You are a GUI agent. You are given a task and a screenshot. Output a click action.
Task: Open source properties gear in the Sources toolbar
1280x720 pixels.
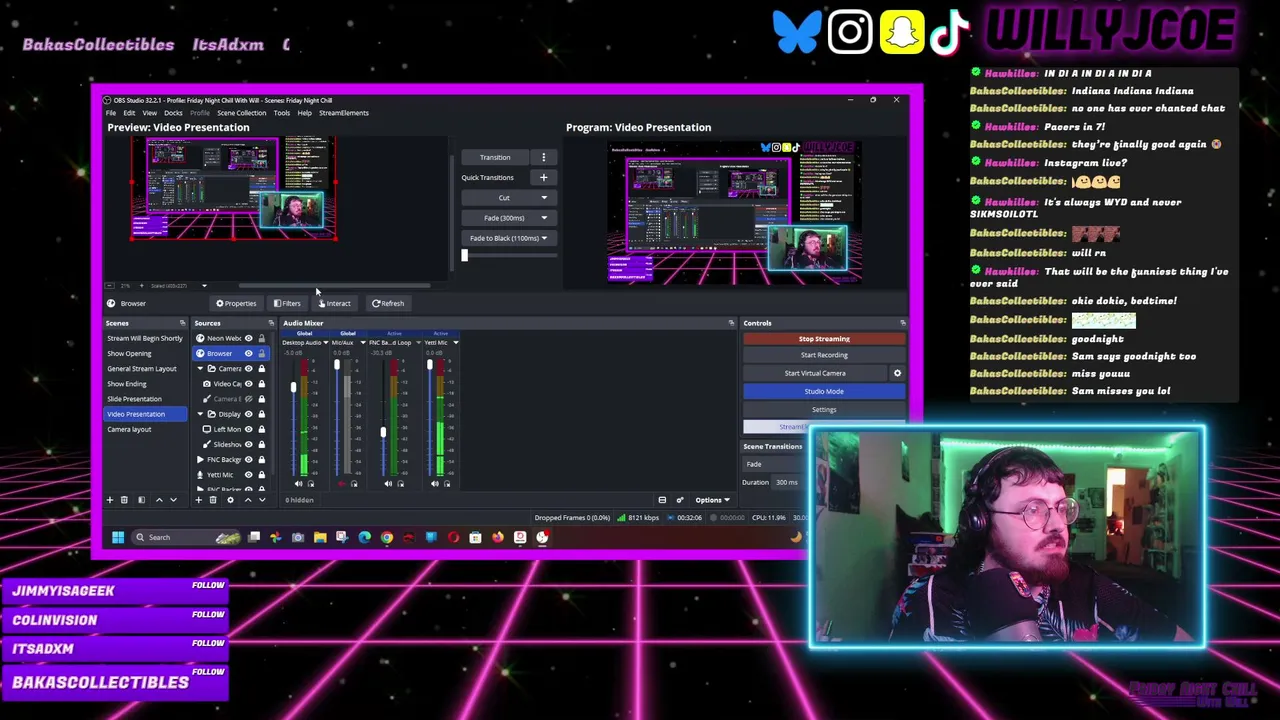[230, 500]
